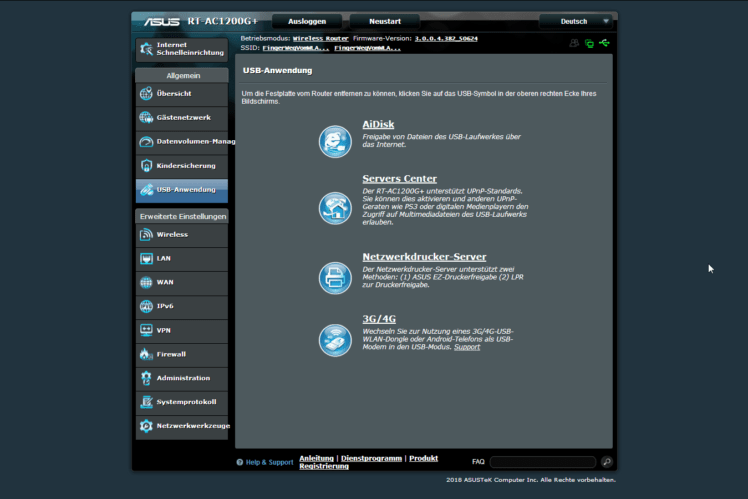Click the Help & Support question icon
Screen dimensions: 748x499
coord(240,462)
